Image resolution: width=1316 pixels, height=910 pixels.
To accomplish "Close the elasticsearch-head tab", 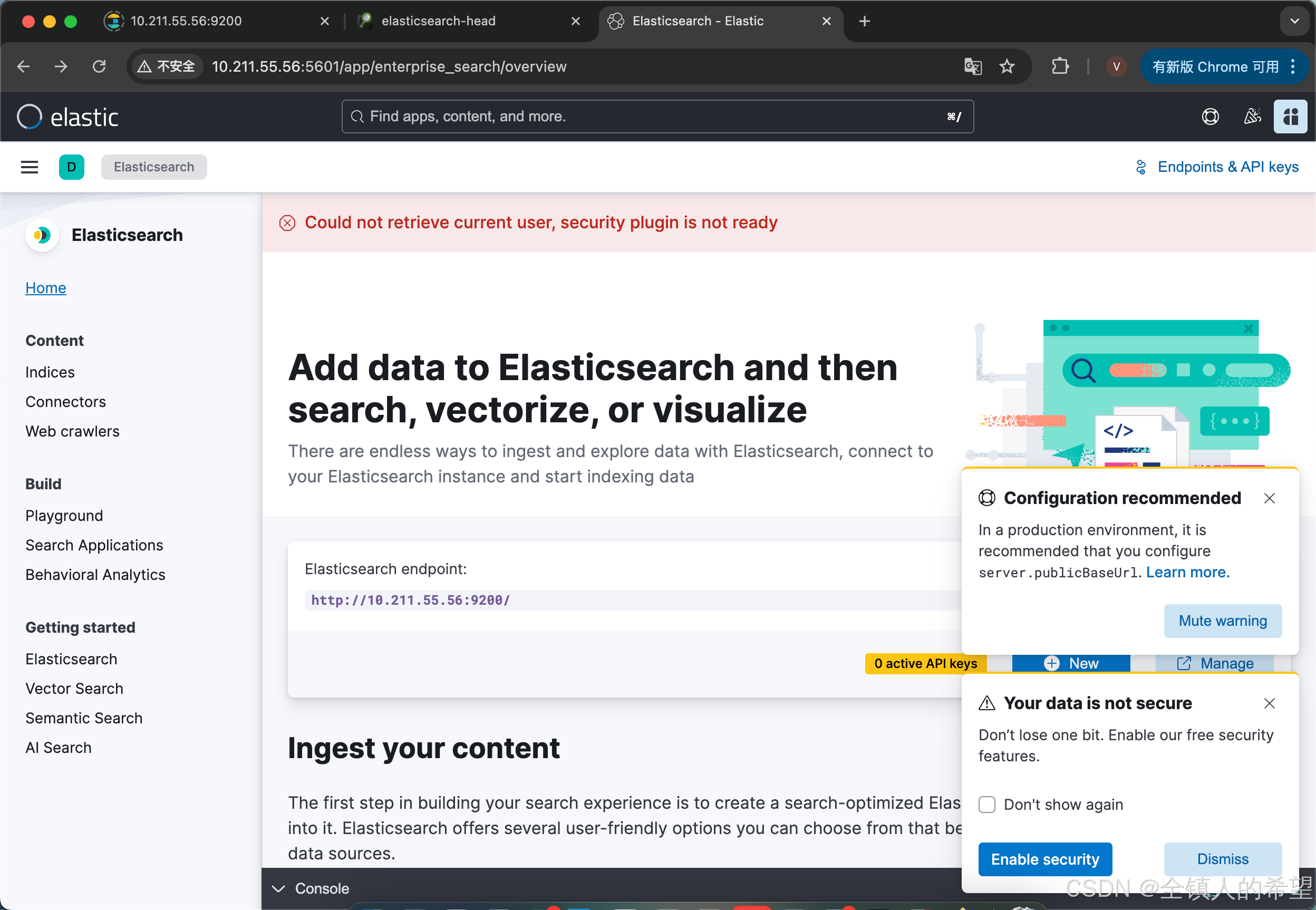I will pos(575,21).
